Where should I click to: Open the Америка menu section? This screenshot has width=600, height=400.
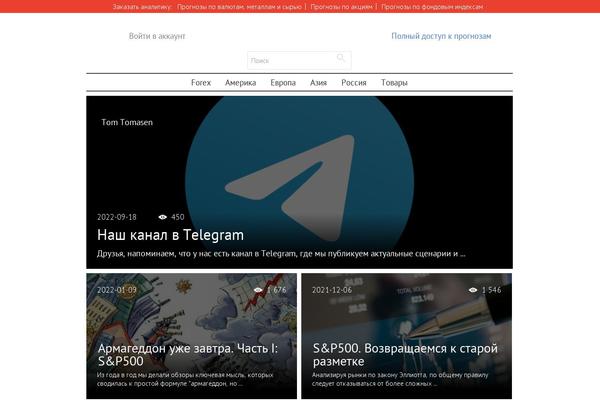tap(240, 83)
